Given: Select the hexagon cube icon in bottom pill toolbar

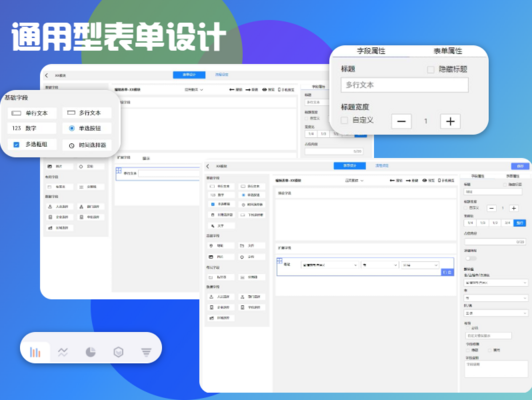Looking at the screenshot, I should pos(118,352).
